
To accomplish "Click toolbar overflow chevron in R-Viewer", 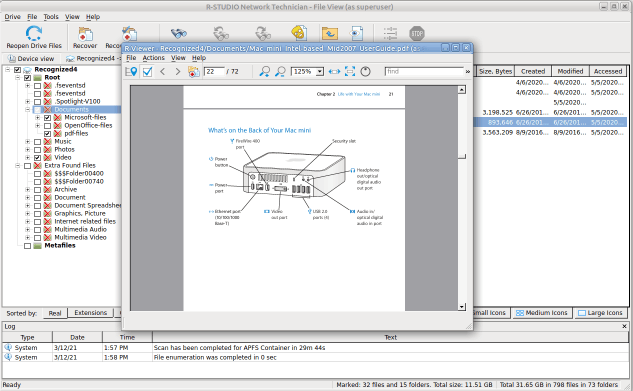I will click(467, 72).
